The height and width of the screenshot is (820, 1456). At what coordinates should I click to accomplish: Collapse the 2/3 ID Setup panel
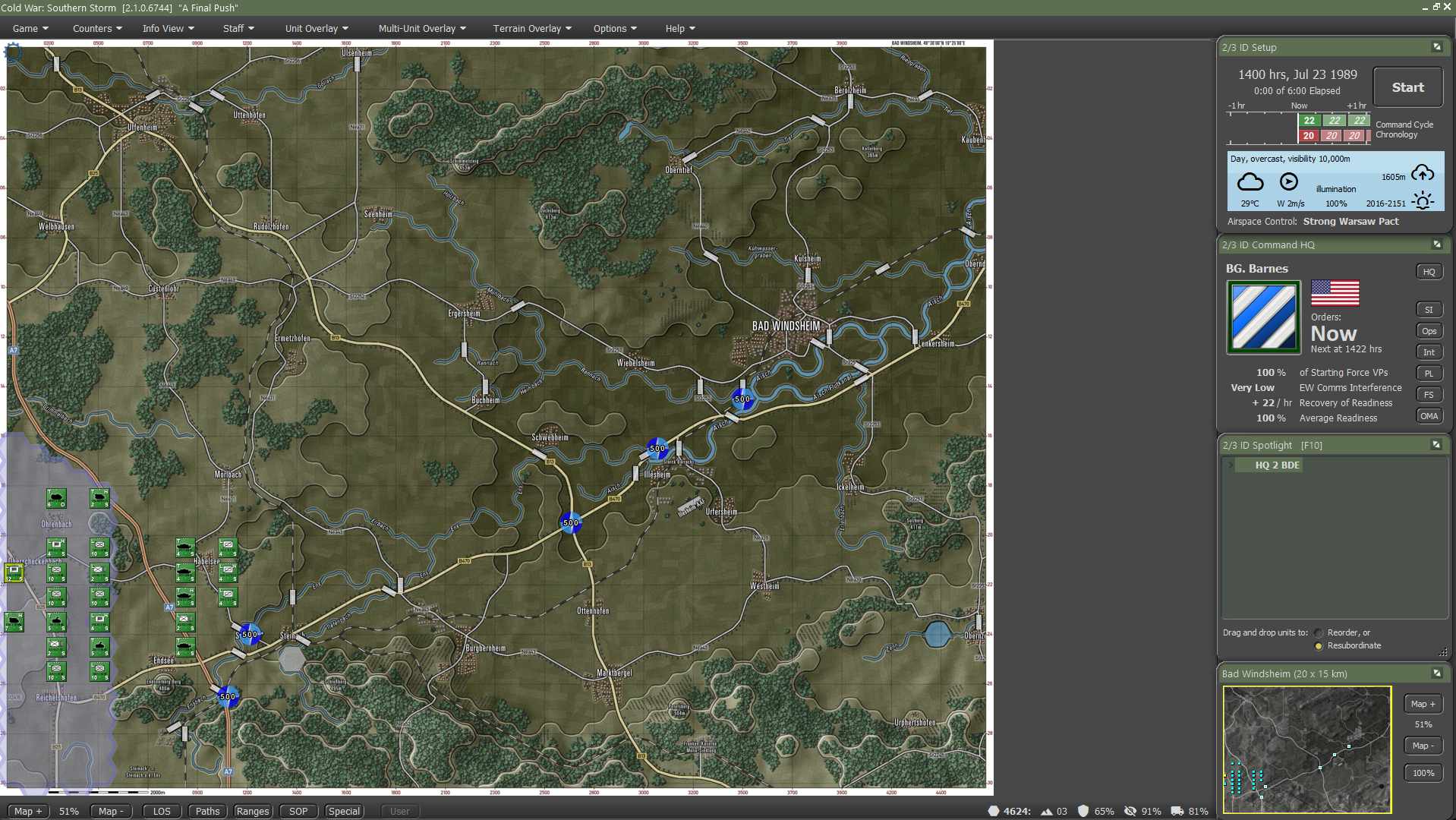click(1436, 47)
